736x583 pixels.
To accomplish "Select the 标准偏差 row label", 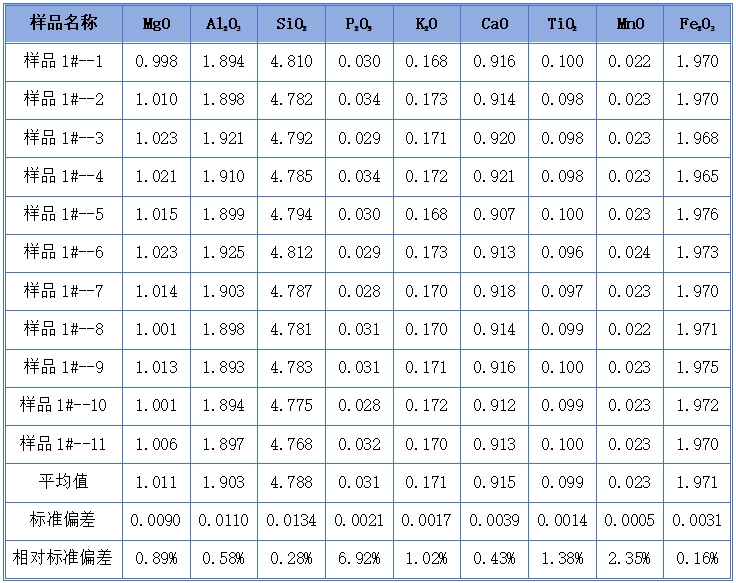I will 63,520.
